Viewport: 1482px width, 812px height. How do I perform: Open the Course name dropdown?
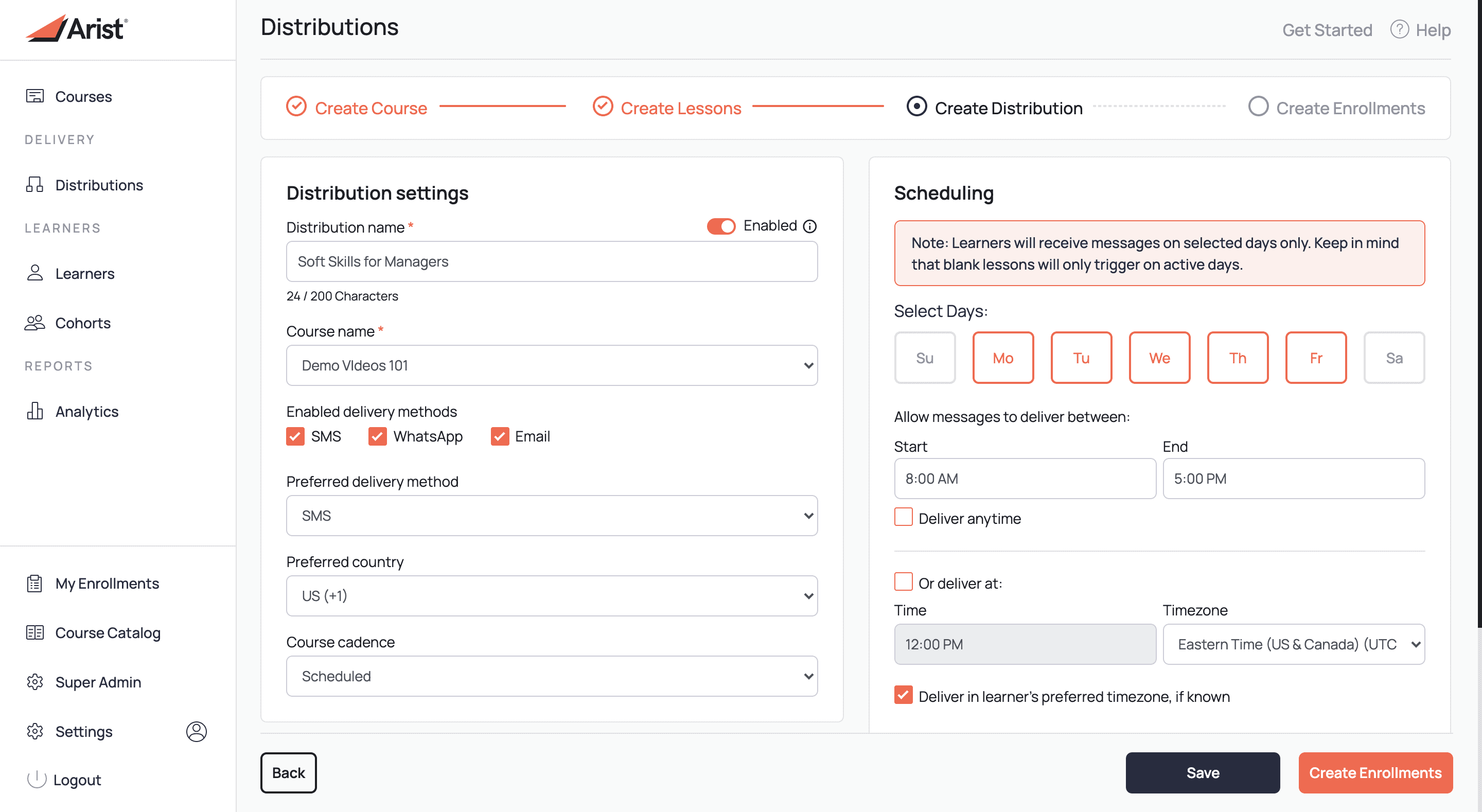[551, 365]
